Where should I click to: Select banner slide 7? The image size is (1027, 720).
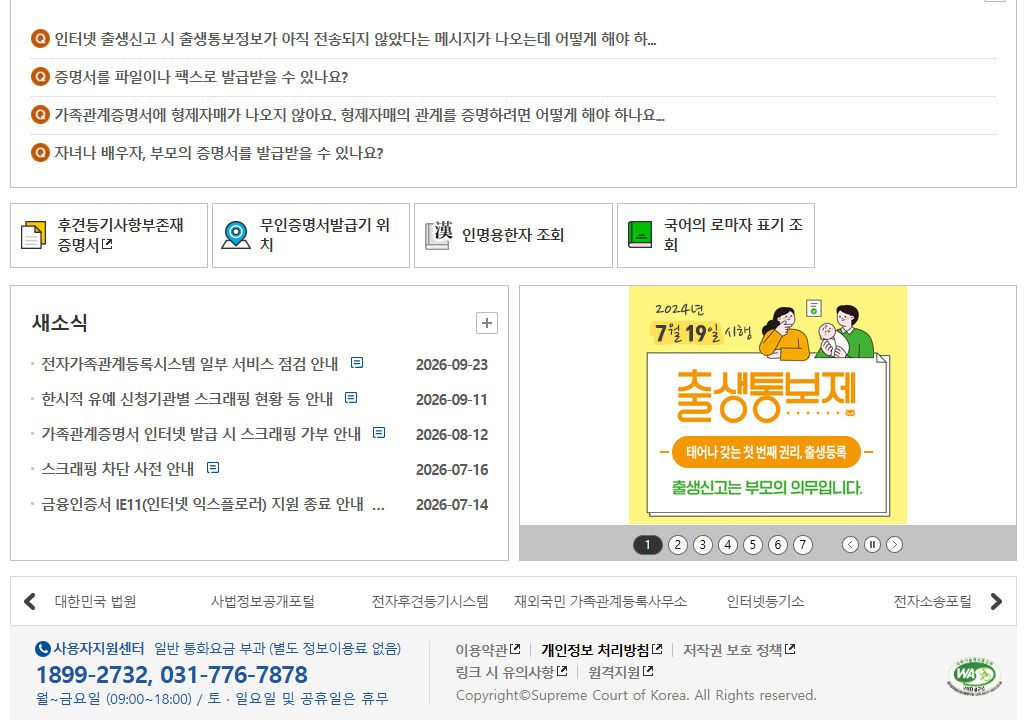pos(802,545)
